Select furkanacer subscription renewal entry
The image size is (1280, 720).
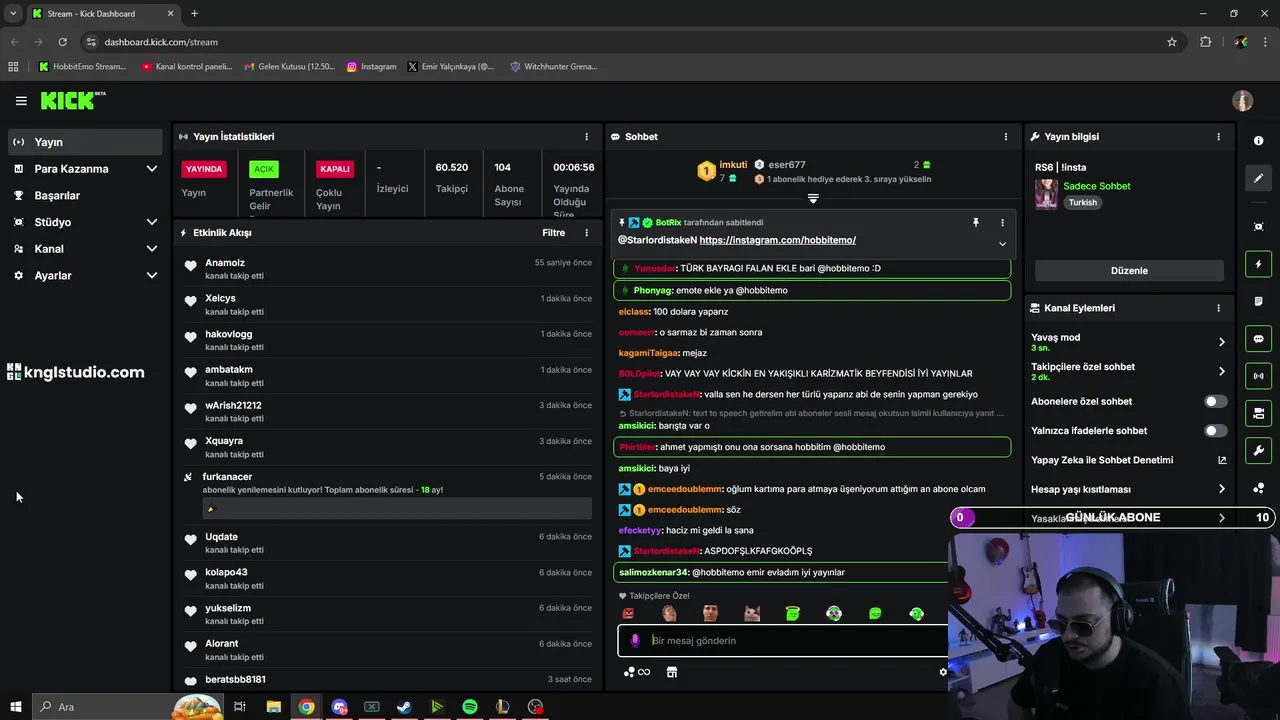(x=388, y=494)
